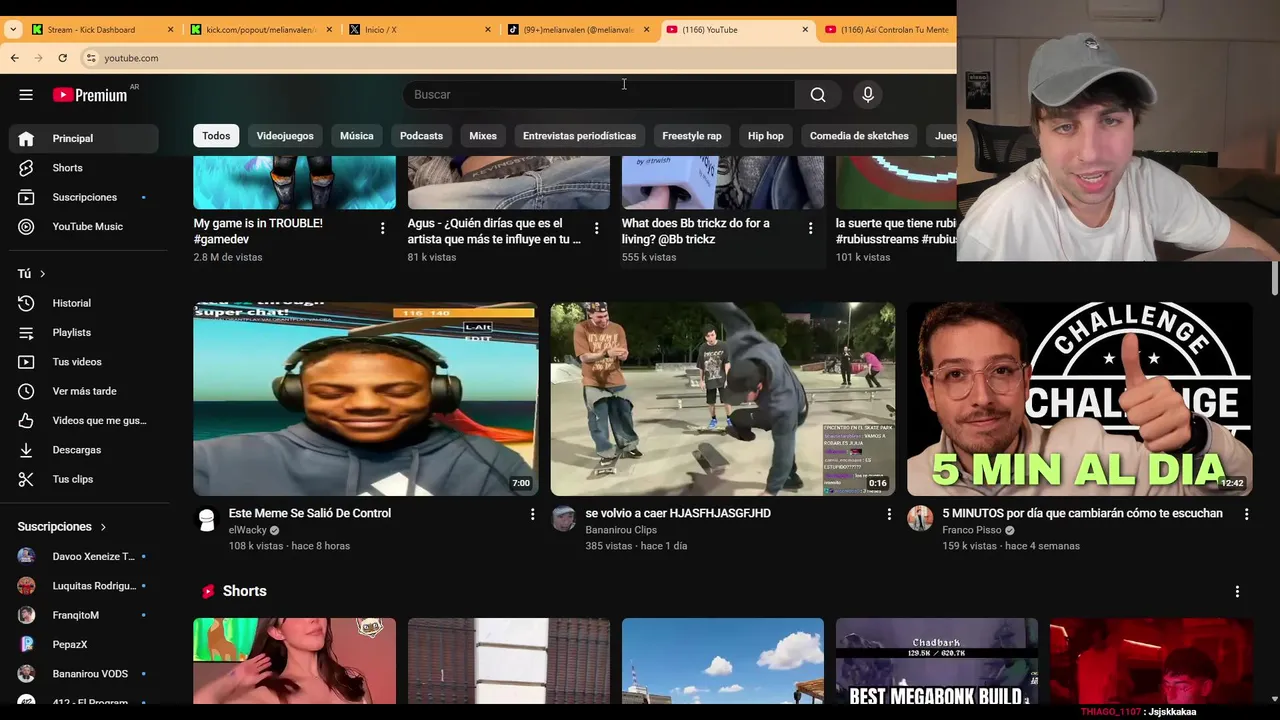Switch to Inicio / X browser tab
Image resolution: width=1280 pixels, height=720 pixels.
pos(420,30)
